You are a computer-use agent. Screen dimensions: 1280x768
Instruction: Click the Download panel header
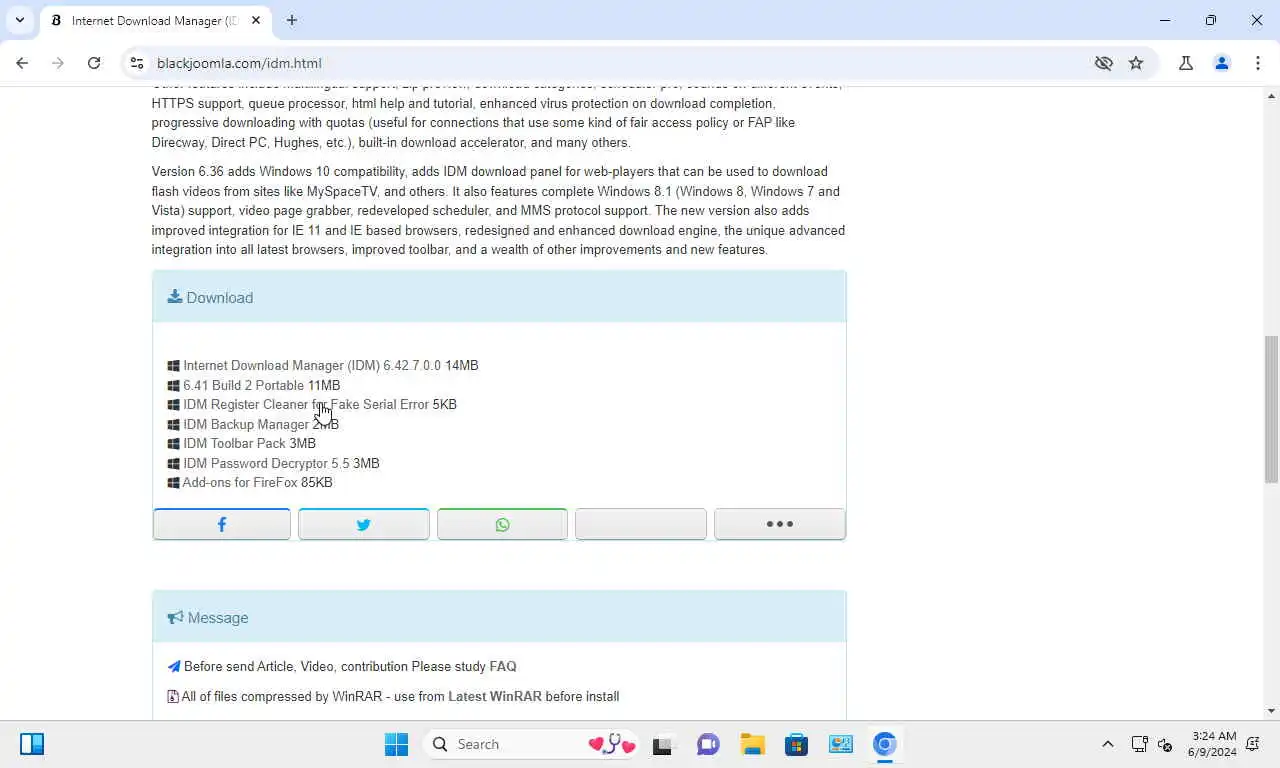pos(499,297)
